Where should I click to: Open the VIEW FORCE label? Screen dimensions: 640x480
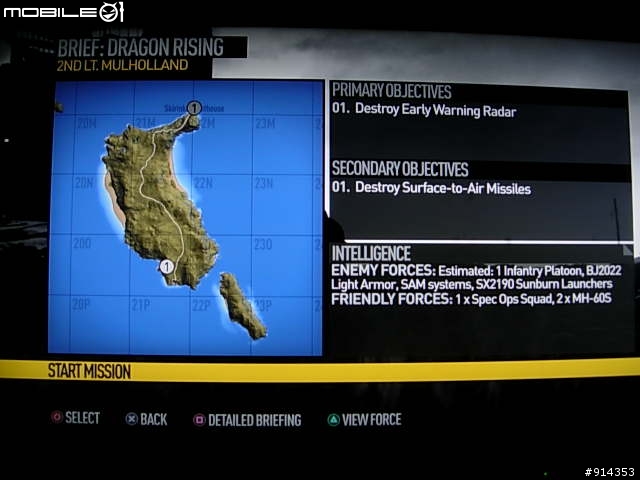pyautogui.click(x=371, y=420)
